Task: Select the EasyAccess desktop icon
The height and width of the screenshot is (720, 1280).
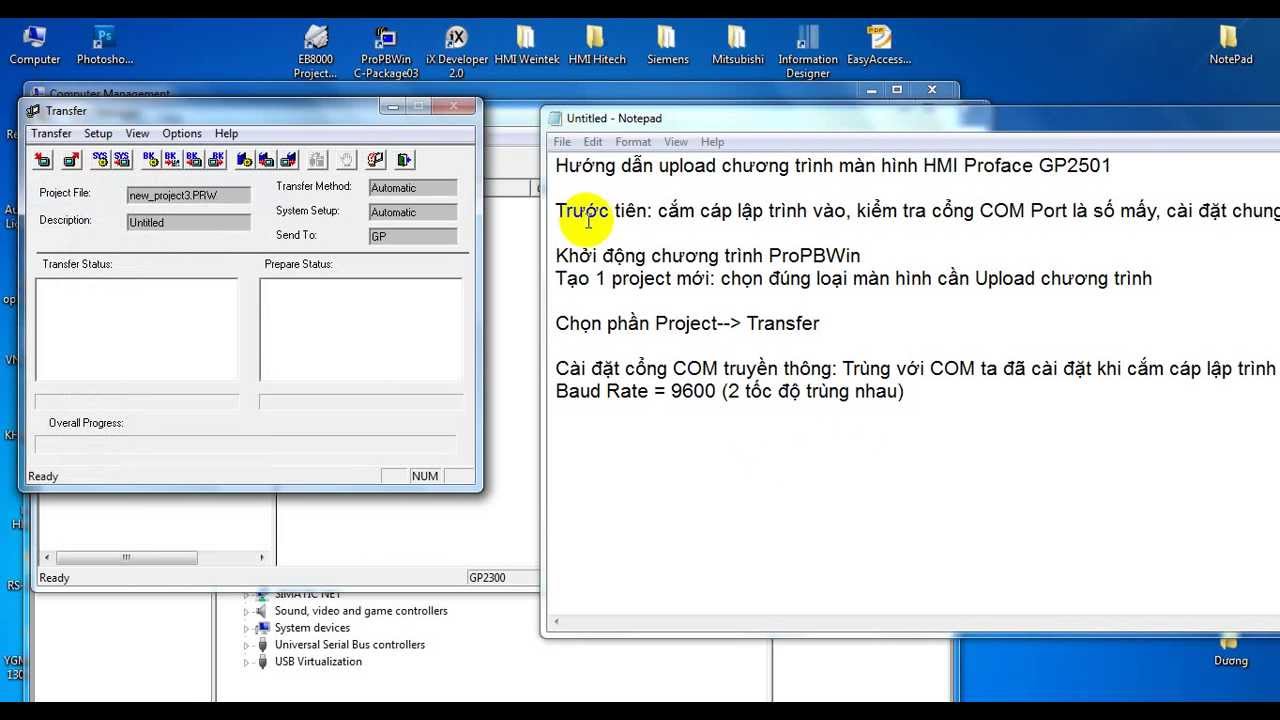Action: tap(879, 46)
